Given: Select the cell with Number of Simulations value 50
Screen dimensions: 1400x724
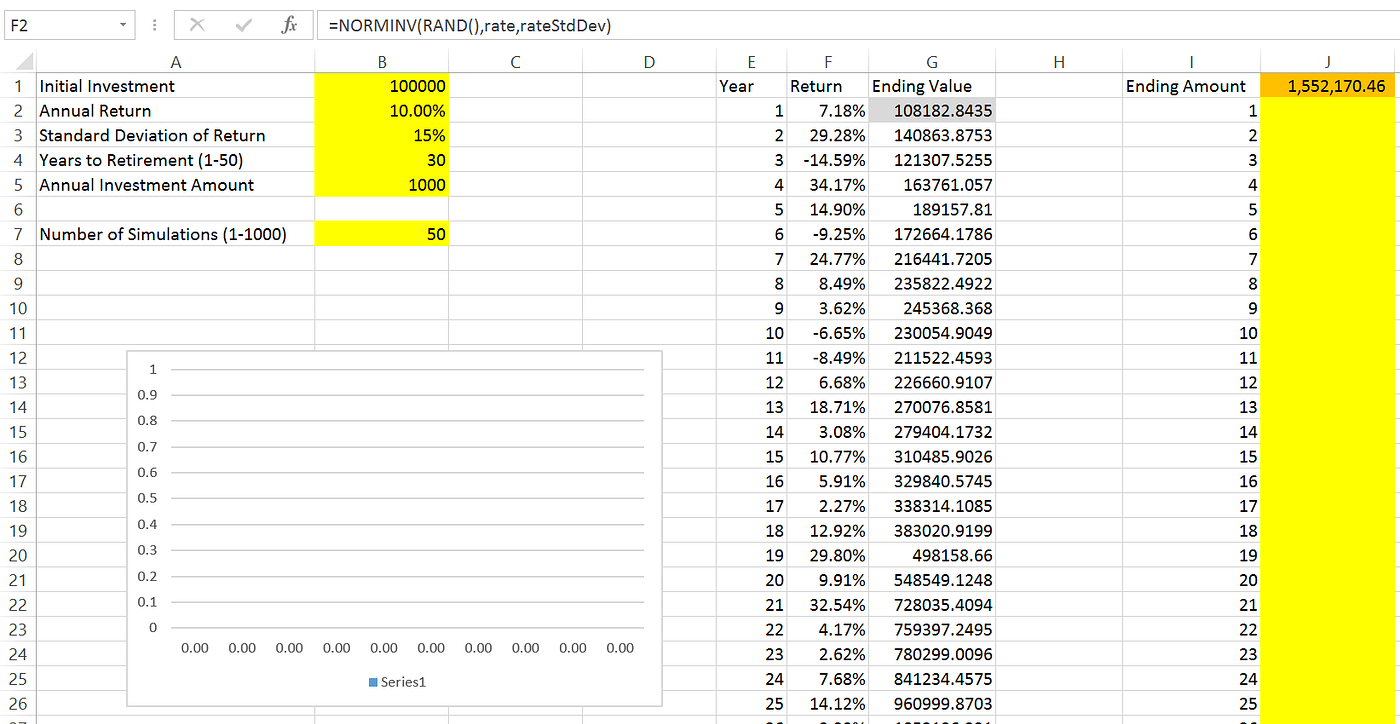Looking at the screenshot, I should click(x=382, y=233).
